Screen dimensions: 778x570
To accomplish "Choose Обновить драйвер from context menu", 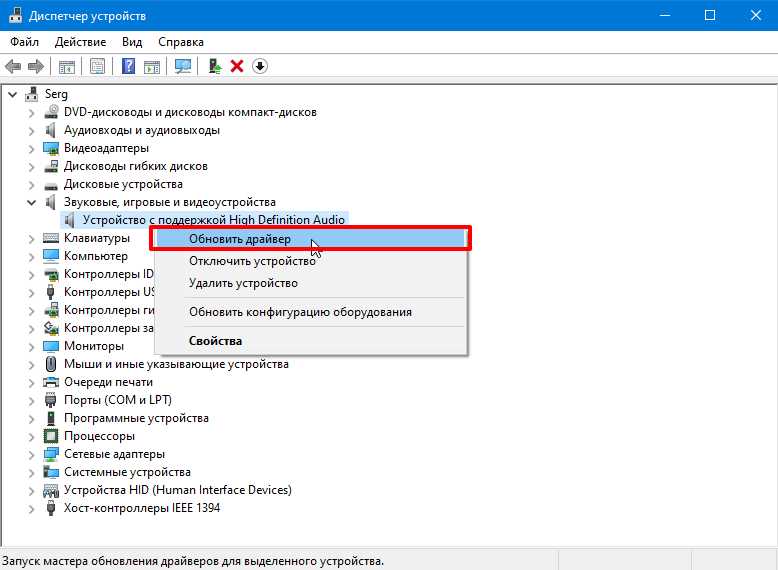I will point(311,239).
